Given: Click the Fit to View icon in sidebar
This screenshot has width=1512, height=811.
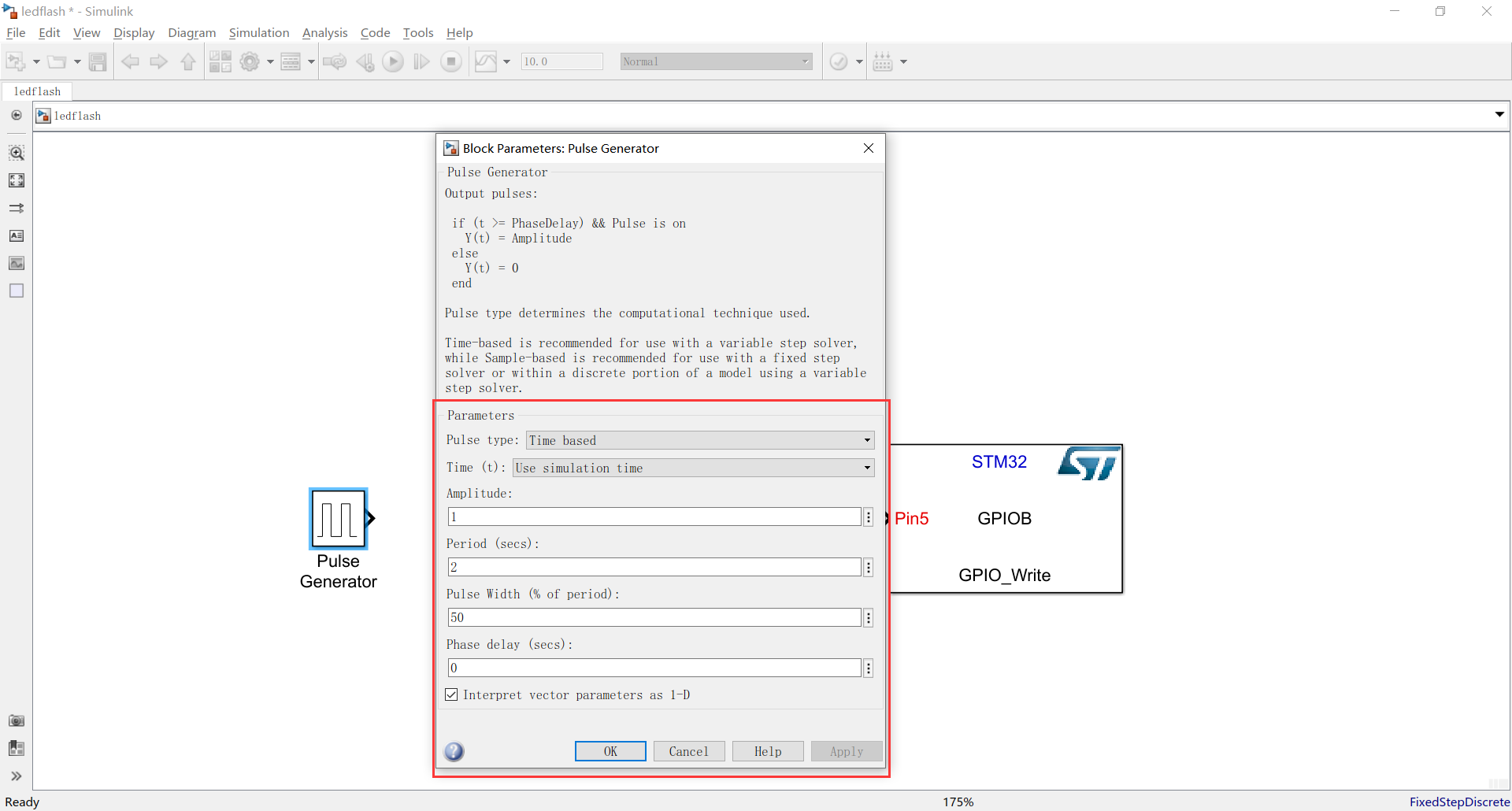Looking at the screenshot, I should coord(16,180).
